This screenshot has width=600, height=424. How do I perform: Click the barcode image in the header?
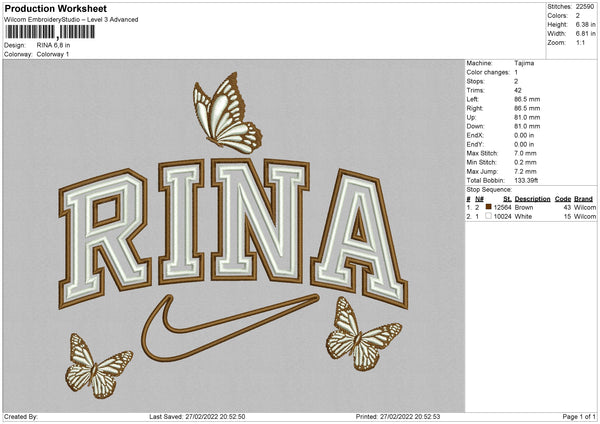click(50, 32)
